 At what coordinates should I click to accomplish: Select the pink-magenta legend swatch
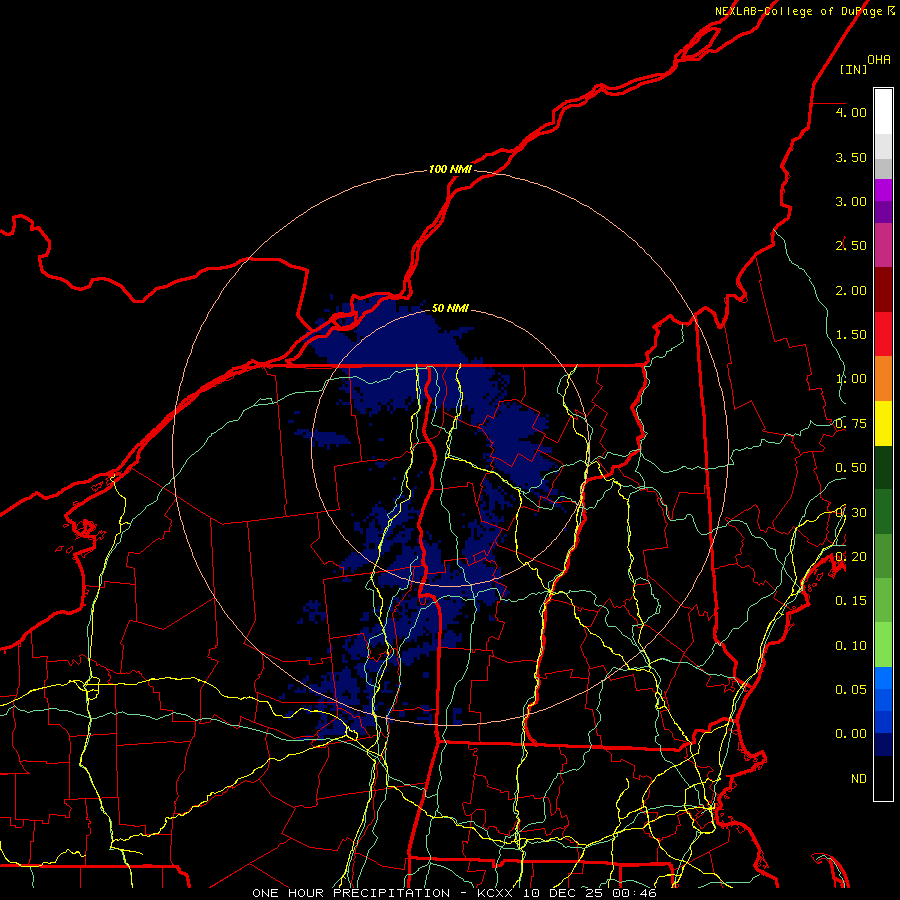883,245
